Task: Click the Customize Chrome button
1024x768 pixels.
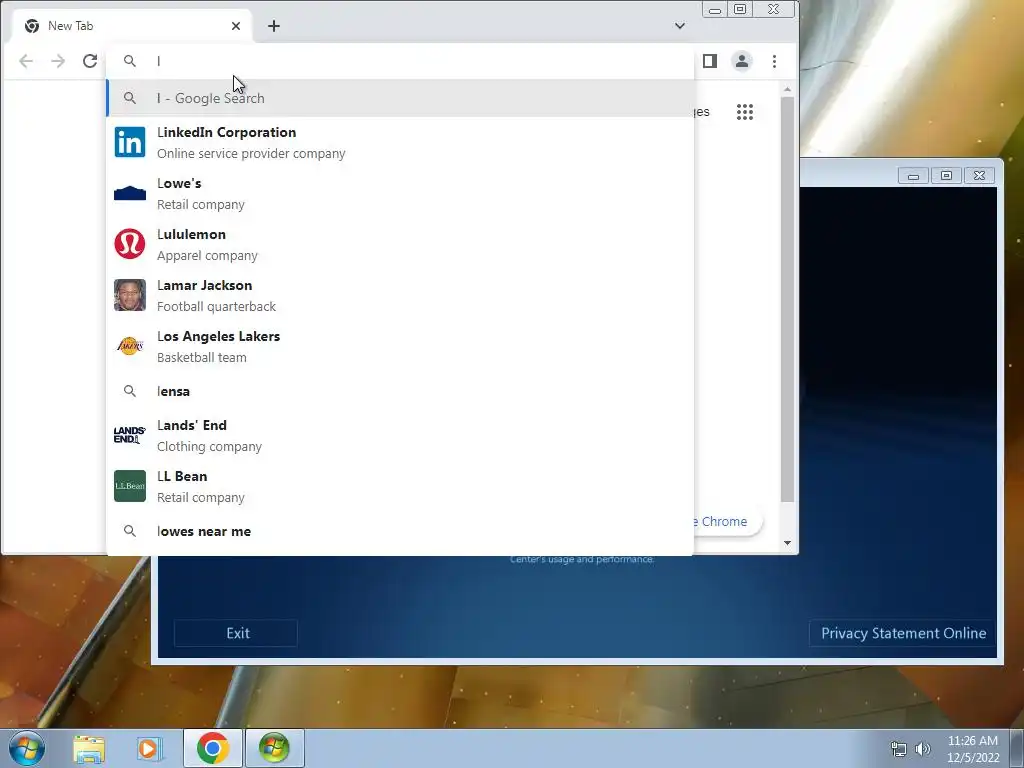Action: click(726, 521)
